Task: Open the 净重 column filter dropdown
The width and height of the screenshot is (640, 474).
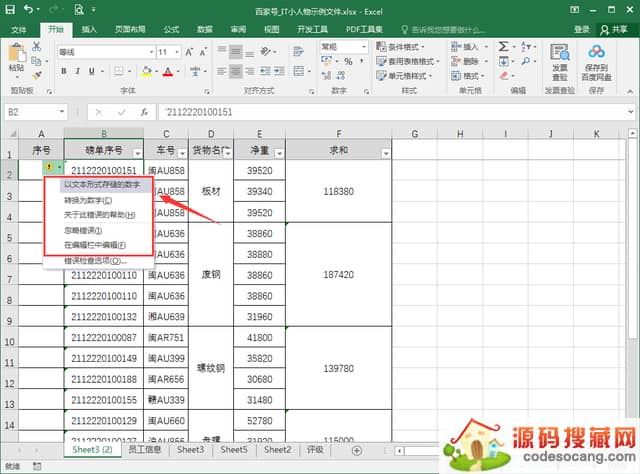Action: pyautogui.click(x=278, y=152)
